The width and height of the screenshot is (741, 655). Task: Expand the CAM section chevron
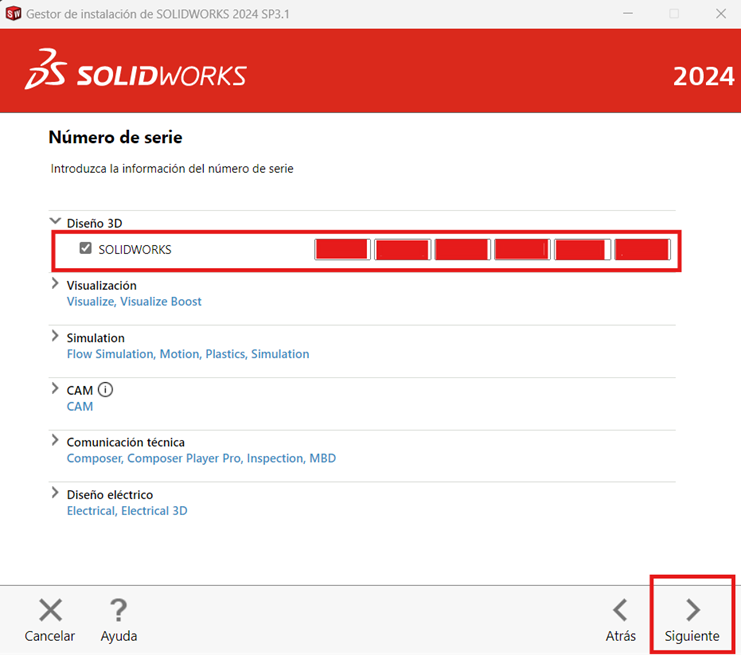point(55,388)
